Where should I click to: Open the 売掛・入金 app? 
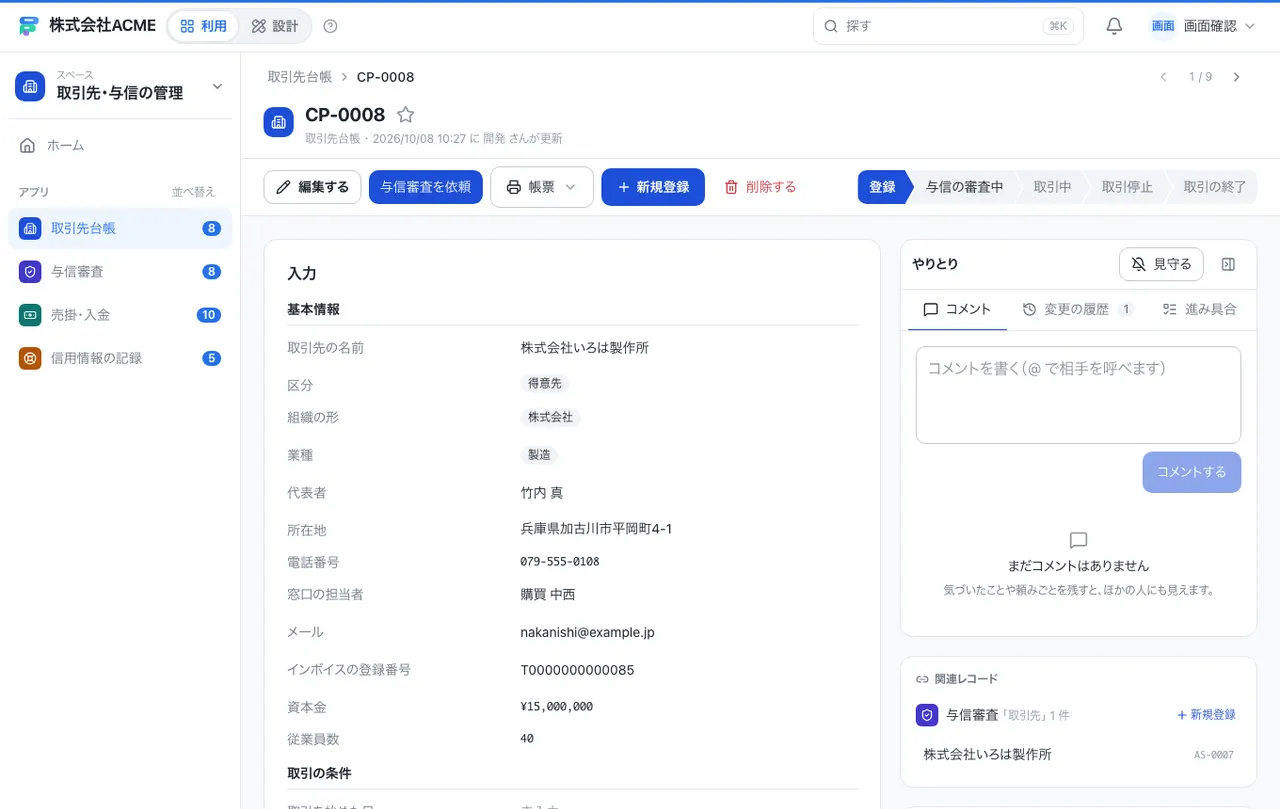(x=120, y=314)
